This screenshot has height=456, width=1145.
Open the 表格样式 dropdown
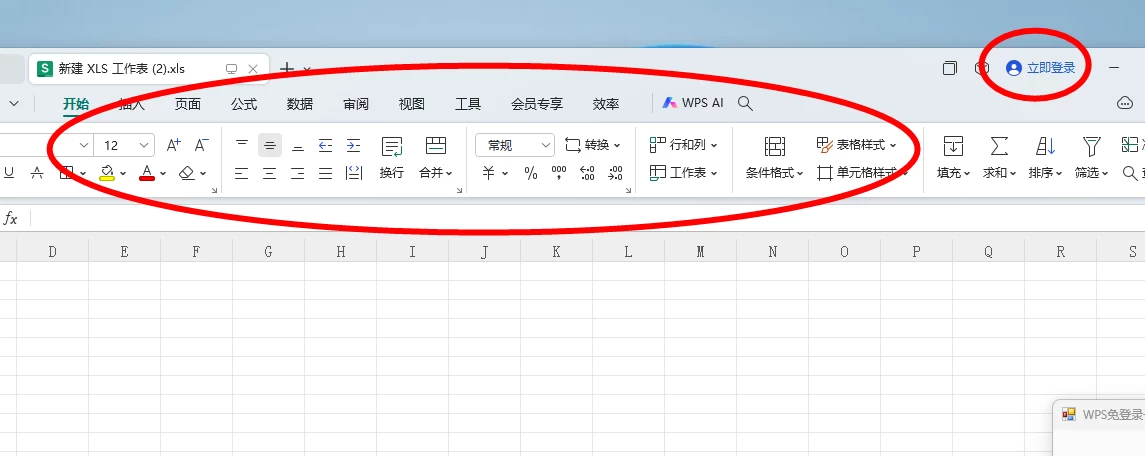point(857,145)
